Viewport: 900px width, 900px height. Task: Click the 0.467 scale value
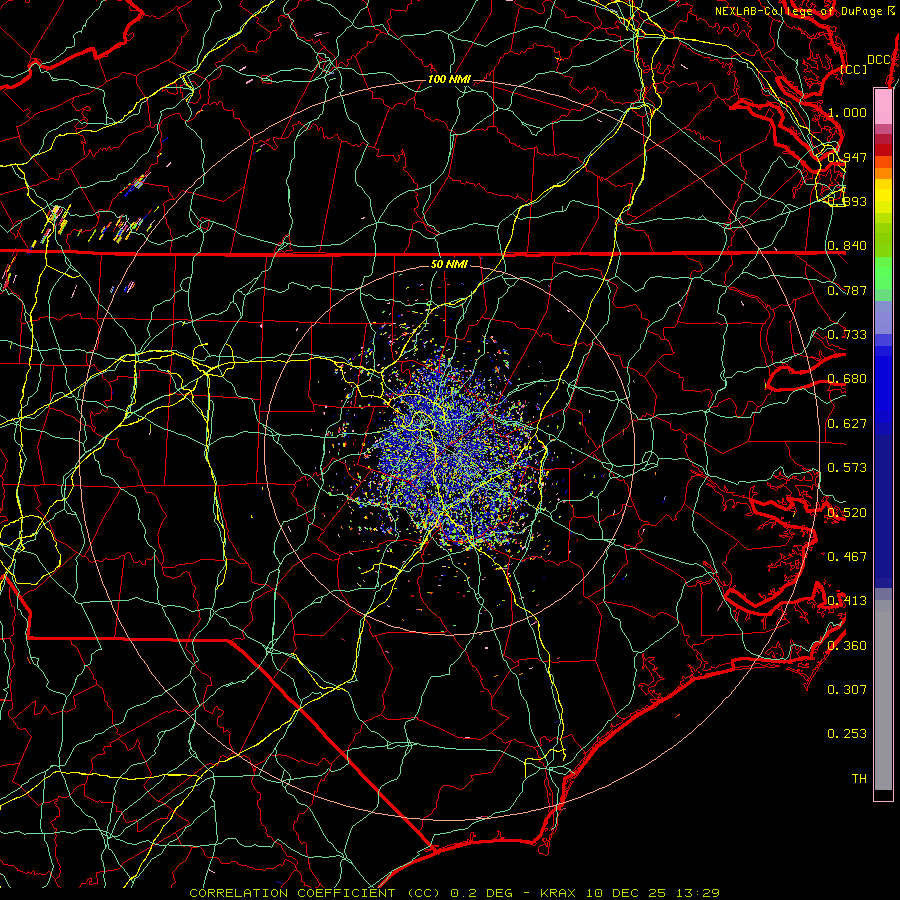coord(847,556)
